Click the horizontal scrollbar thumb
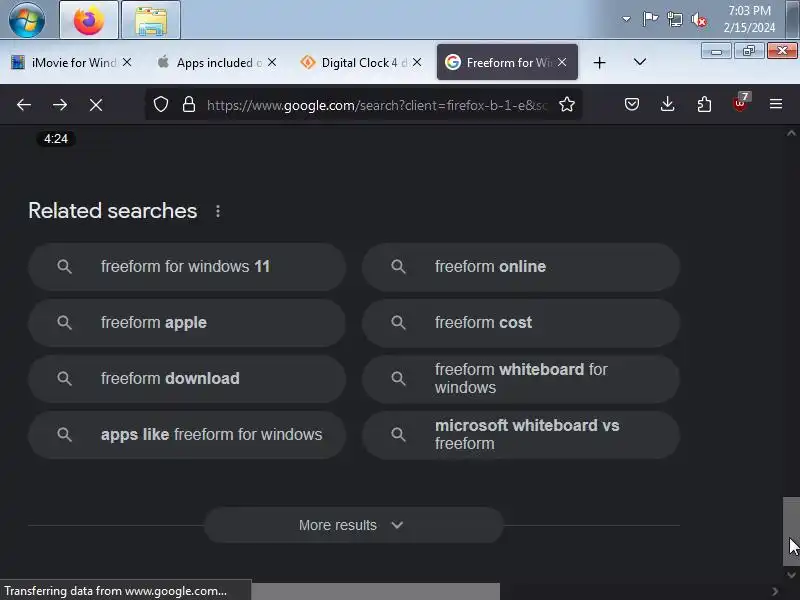800x600 pixels. (376, 591)
